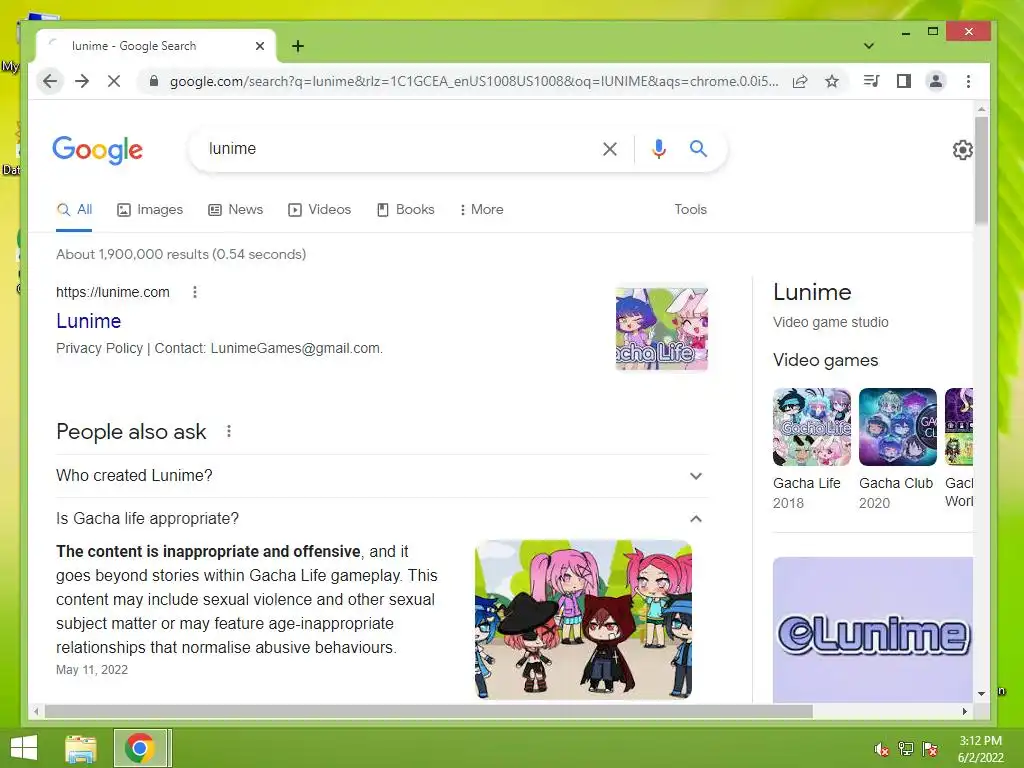Click the 'About 1,900,000 results' text

181,254
